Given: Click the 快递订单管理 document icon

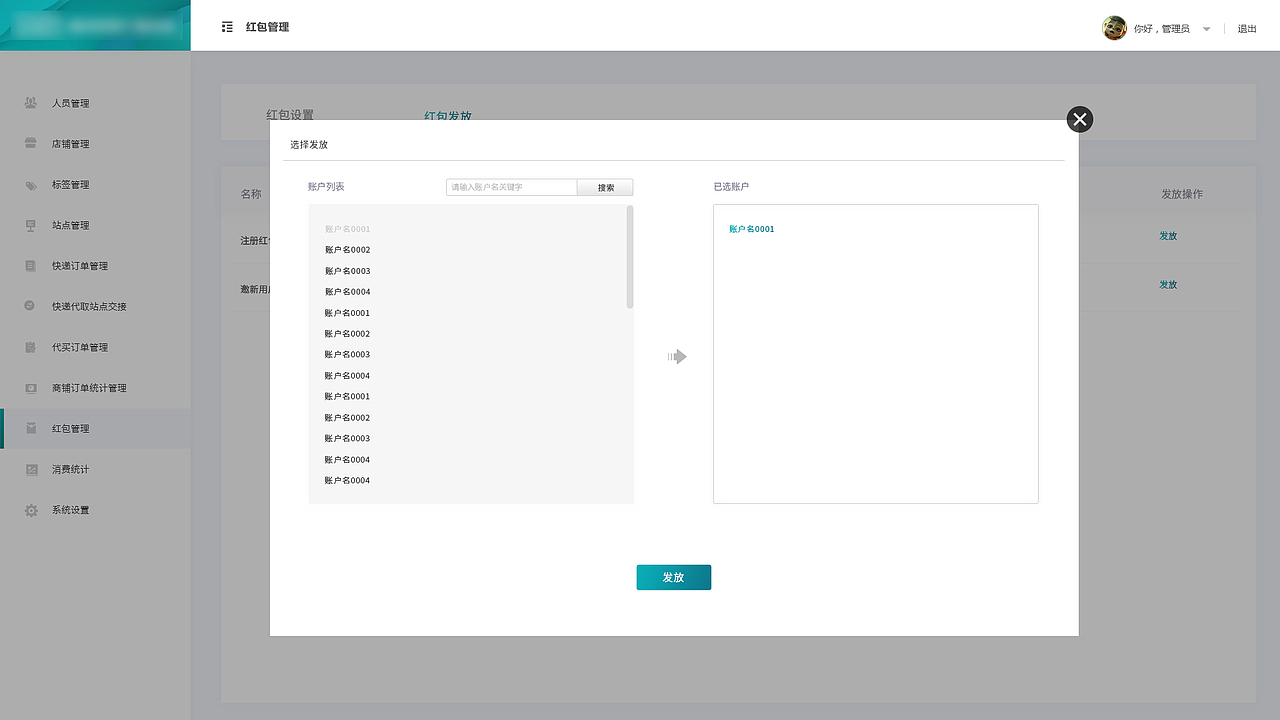Looking at the screenshot, I should [x=31, y=266].
